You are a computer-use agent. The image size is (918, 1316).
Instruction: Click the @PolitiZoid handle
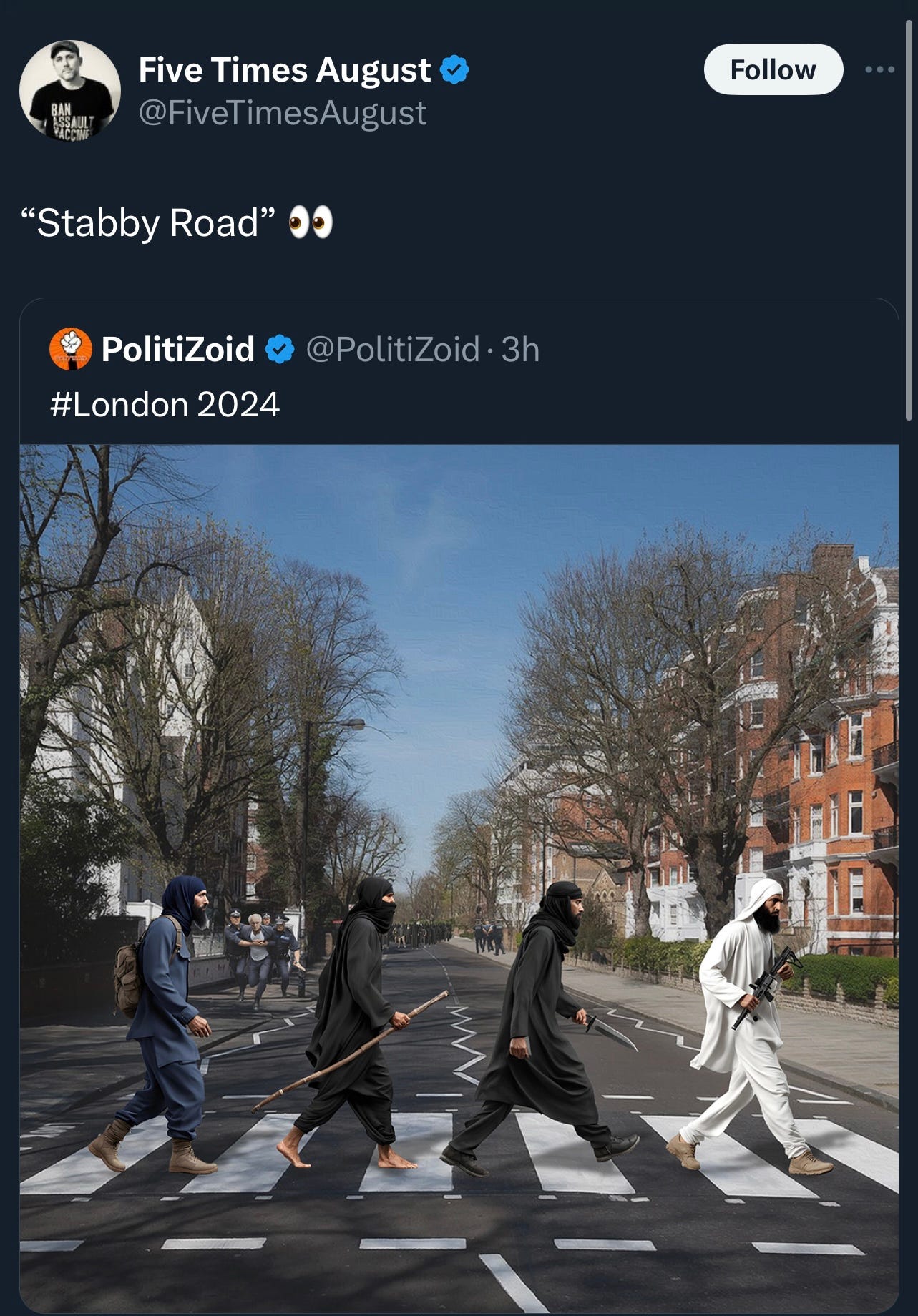pyautogui.click(x=392, y=350)
